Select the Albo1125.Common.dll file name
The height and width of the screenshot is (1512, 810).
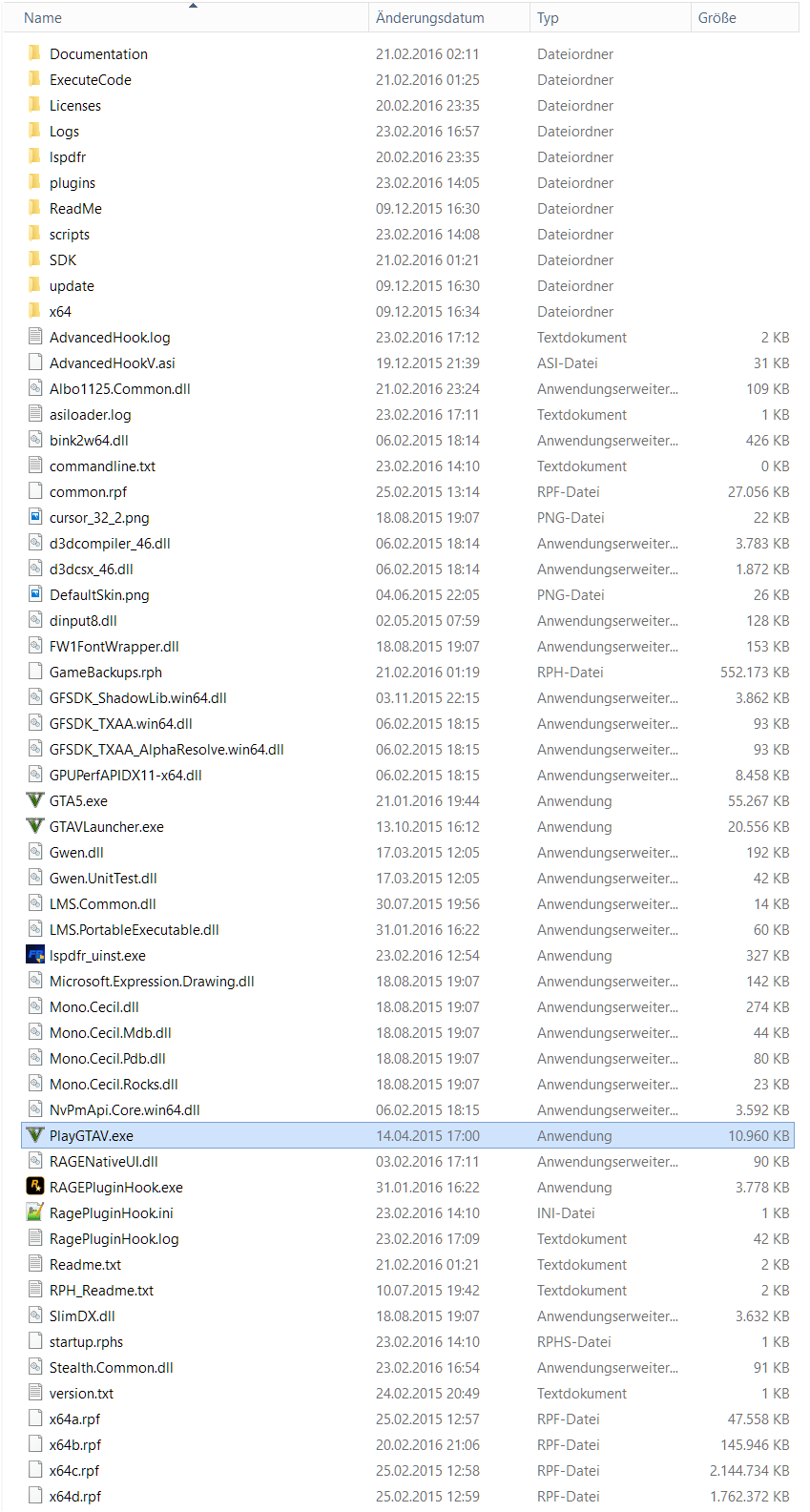click(120, 389)
